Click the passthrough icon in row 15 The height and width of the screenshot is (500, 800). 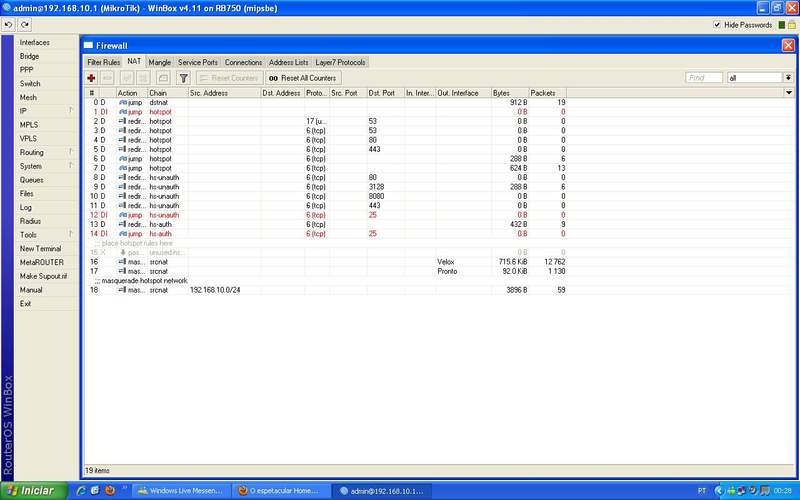[x=122, y=253]
